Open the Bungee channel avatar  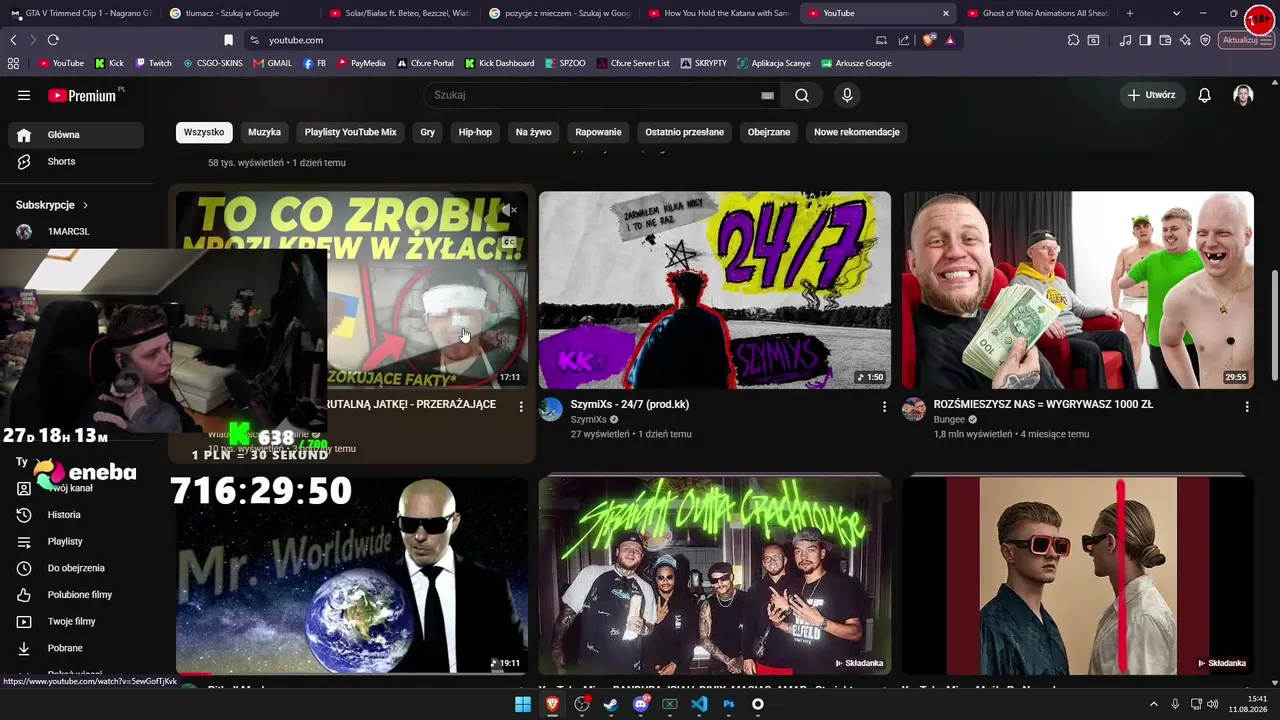(914, 410)
